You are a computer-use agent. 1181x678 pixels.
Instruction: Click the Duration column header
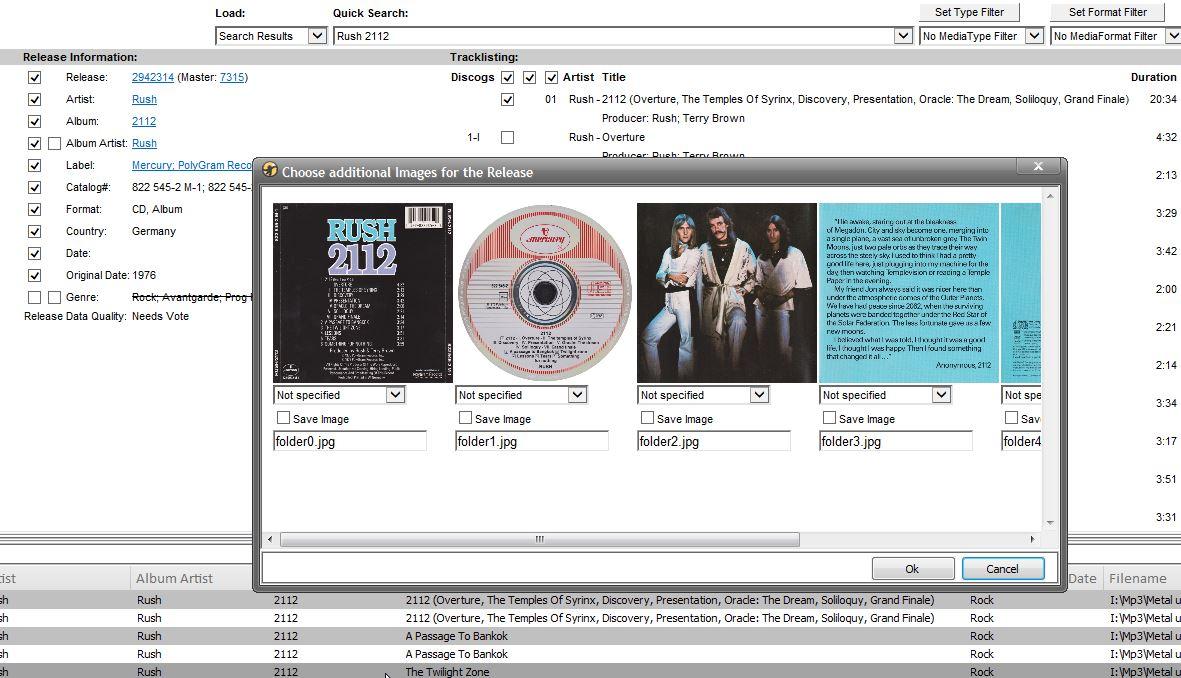click(1153, 78)
